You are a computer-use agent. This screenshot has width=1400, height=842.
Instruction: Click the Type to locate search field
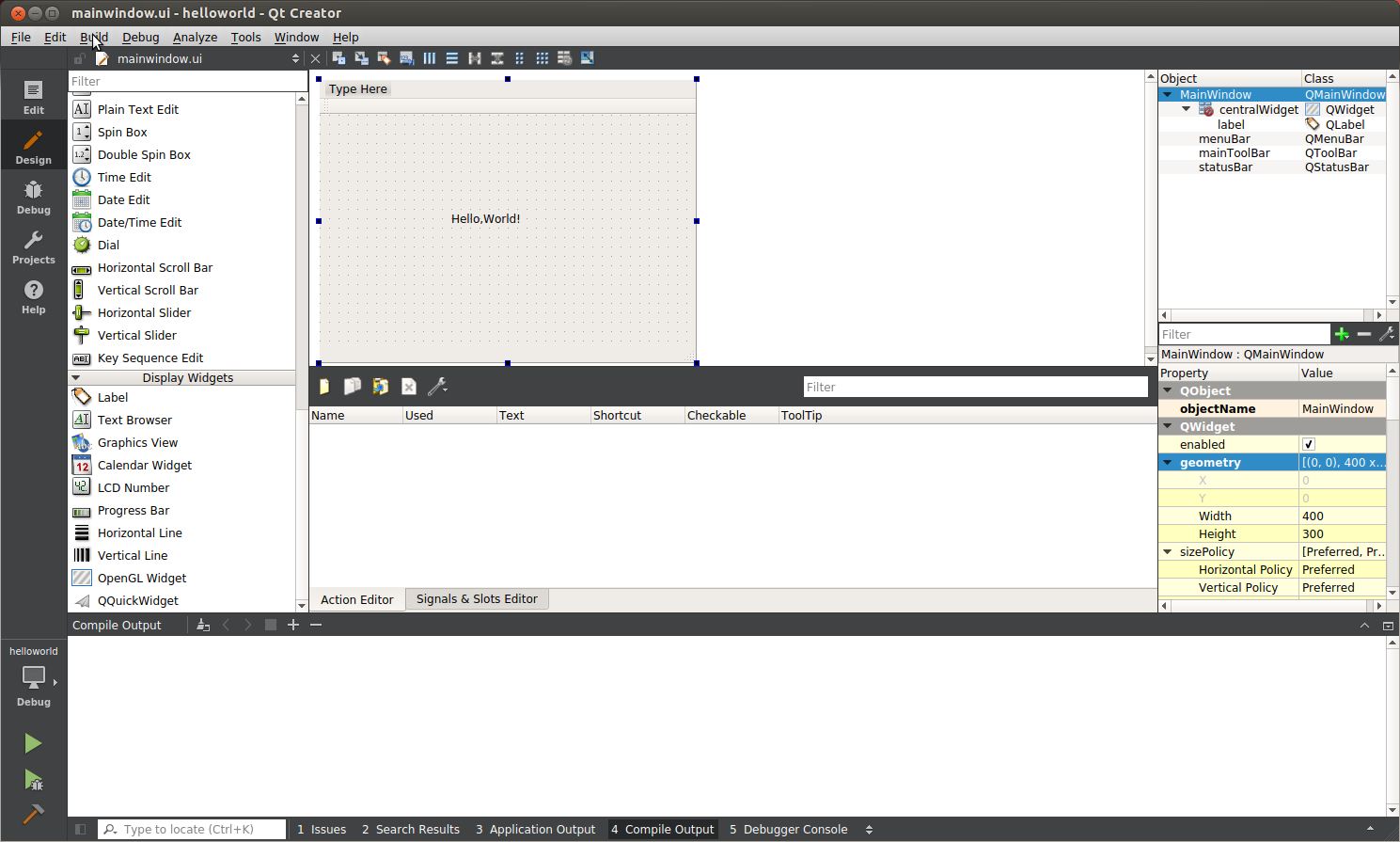[x=193, y=829]
